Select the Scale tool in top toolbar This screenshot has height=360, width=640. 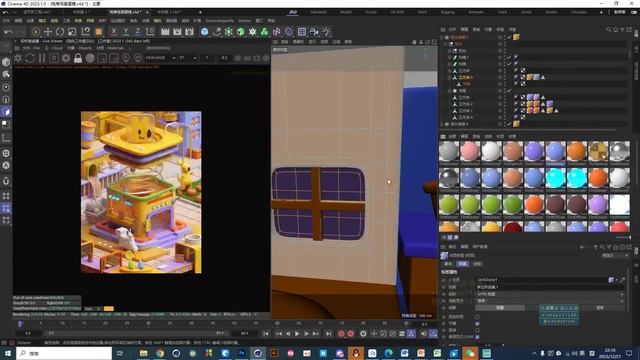(72, 31)
